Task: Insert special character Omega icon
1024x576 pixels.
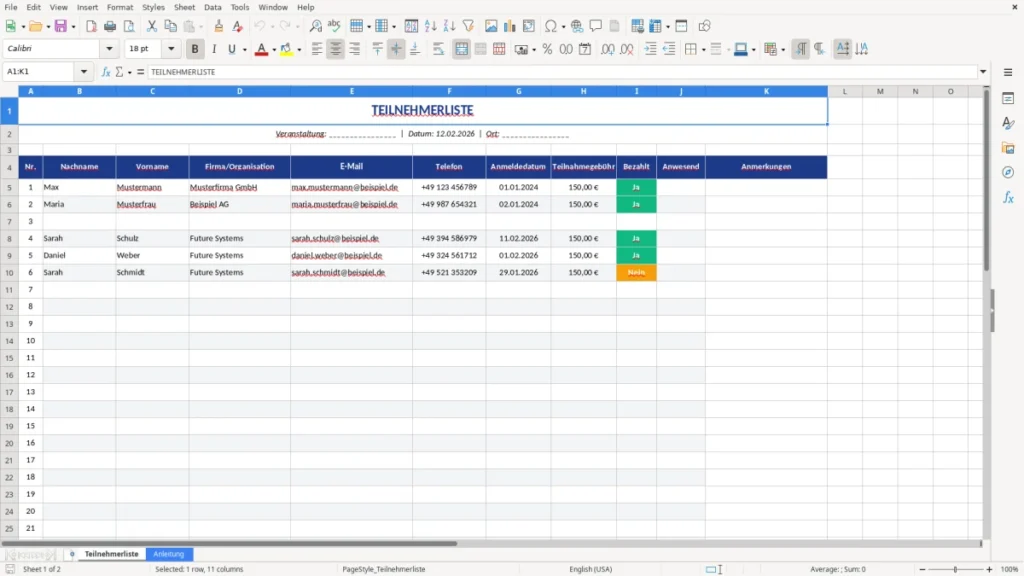Action: (x=551, y=26)
